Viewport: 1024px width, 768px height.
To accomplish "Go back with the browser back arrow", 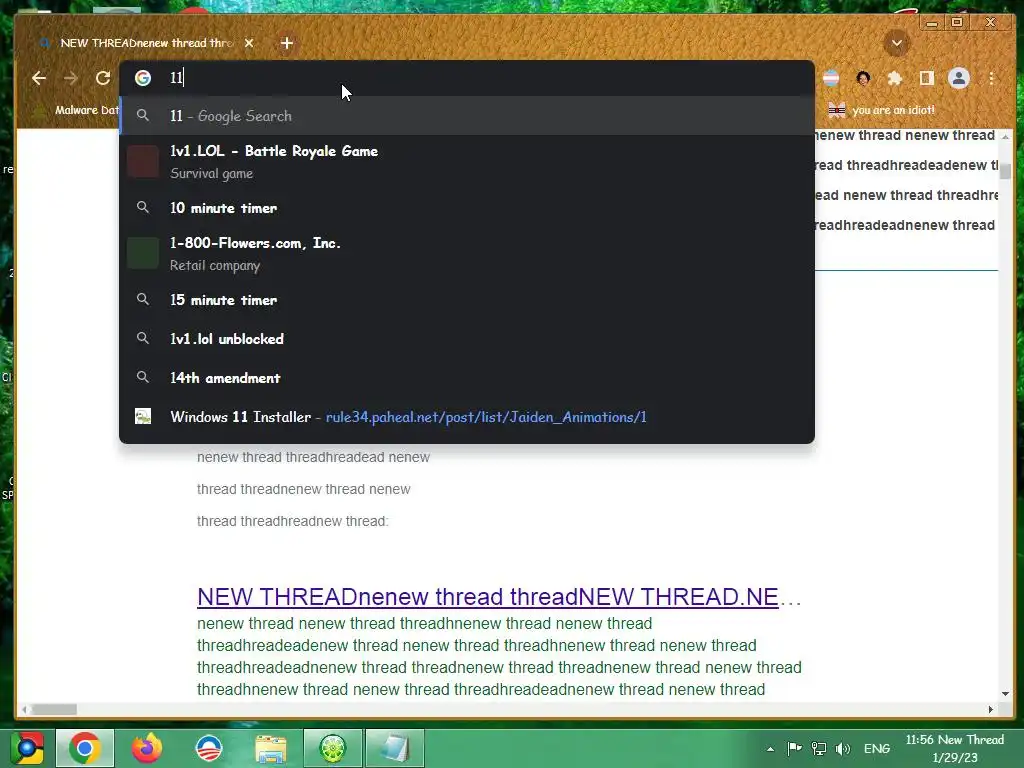I will pyautogui.click(x=39, y=78).
